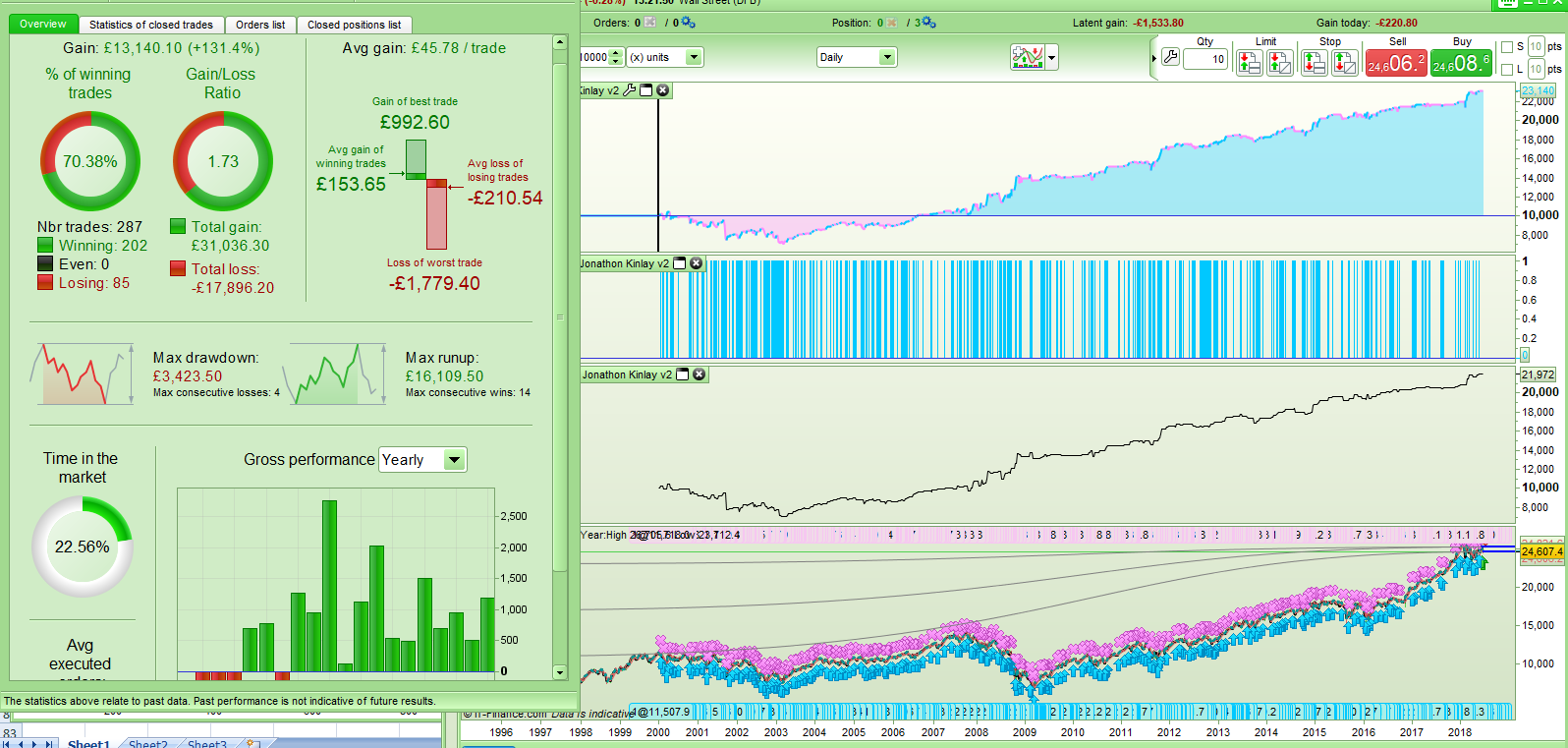Open the indicators and trading systems chart icon

click(x=1027, y=57)
